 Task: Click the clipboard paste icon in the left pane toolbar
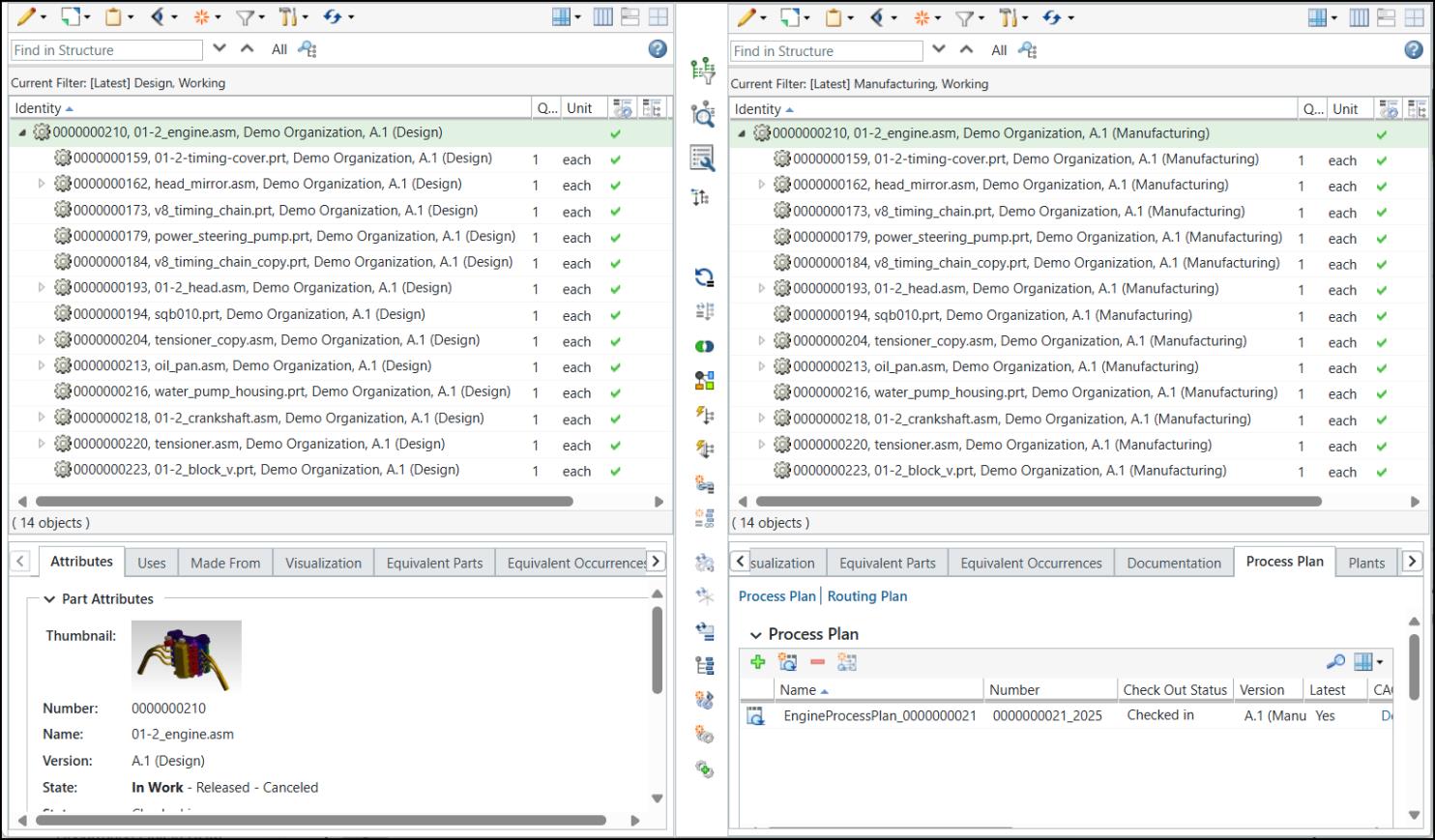113,16
